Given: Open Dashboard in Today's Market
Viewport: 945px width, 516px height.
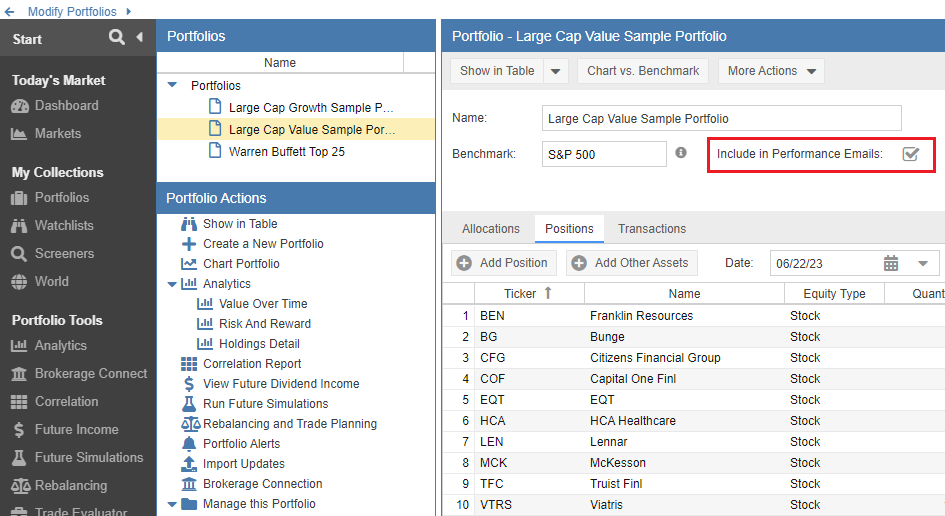Looking at the screenshot, I should (x=55, y=106).
